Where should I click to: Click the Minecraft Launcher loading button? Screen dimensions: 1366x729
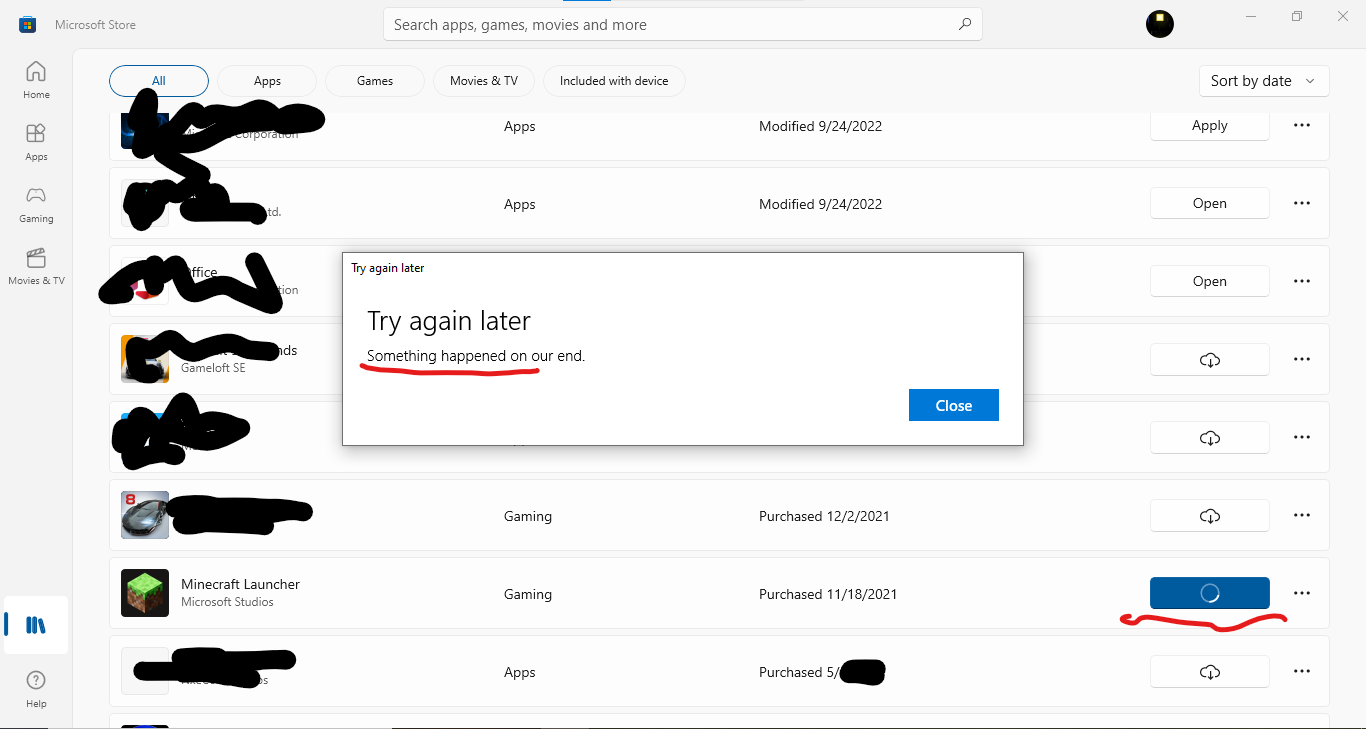(x=1209, y=593)
